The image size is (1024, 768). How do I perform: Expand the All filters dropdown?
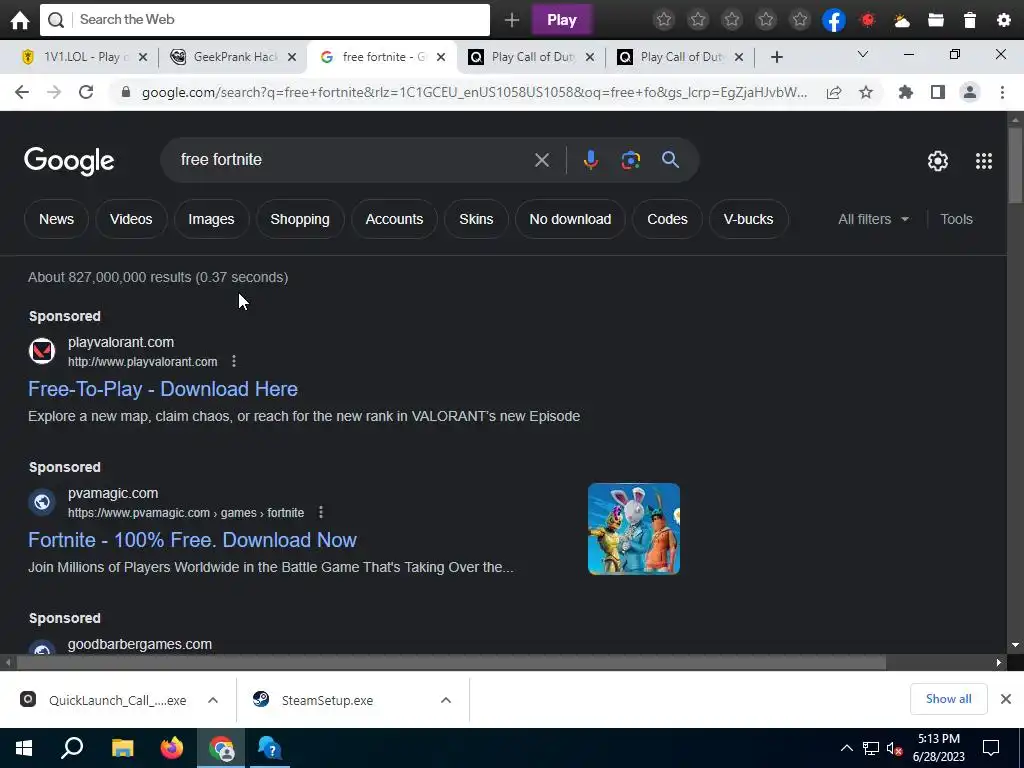coord(873,219)
